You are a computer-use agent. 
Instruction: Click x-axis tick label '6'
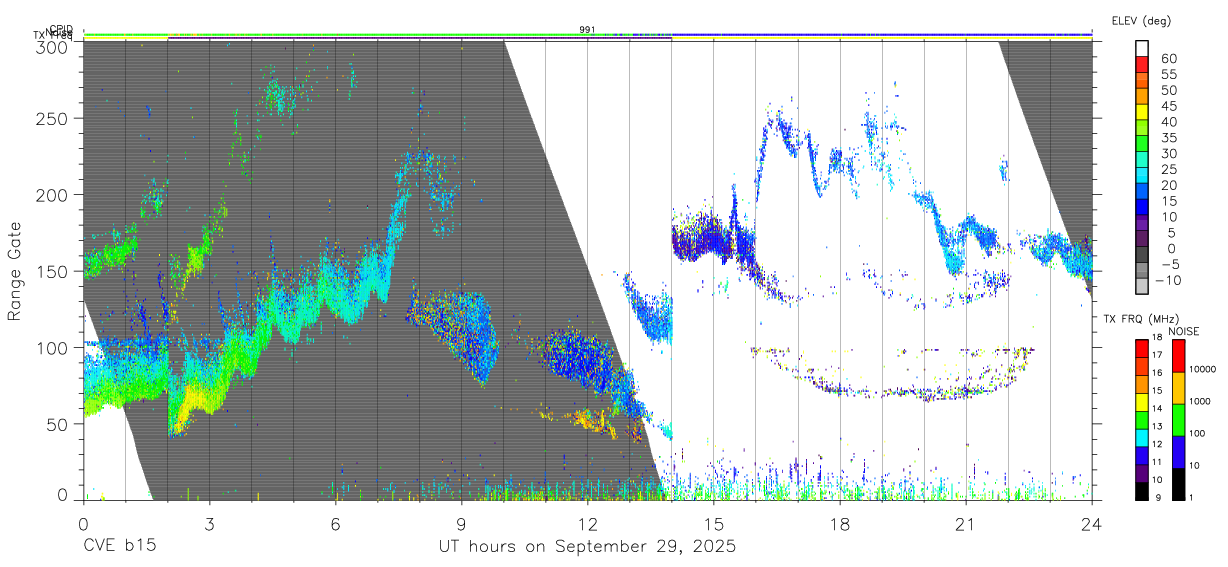click(x=335, y=524)
